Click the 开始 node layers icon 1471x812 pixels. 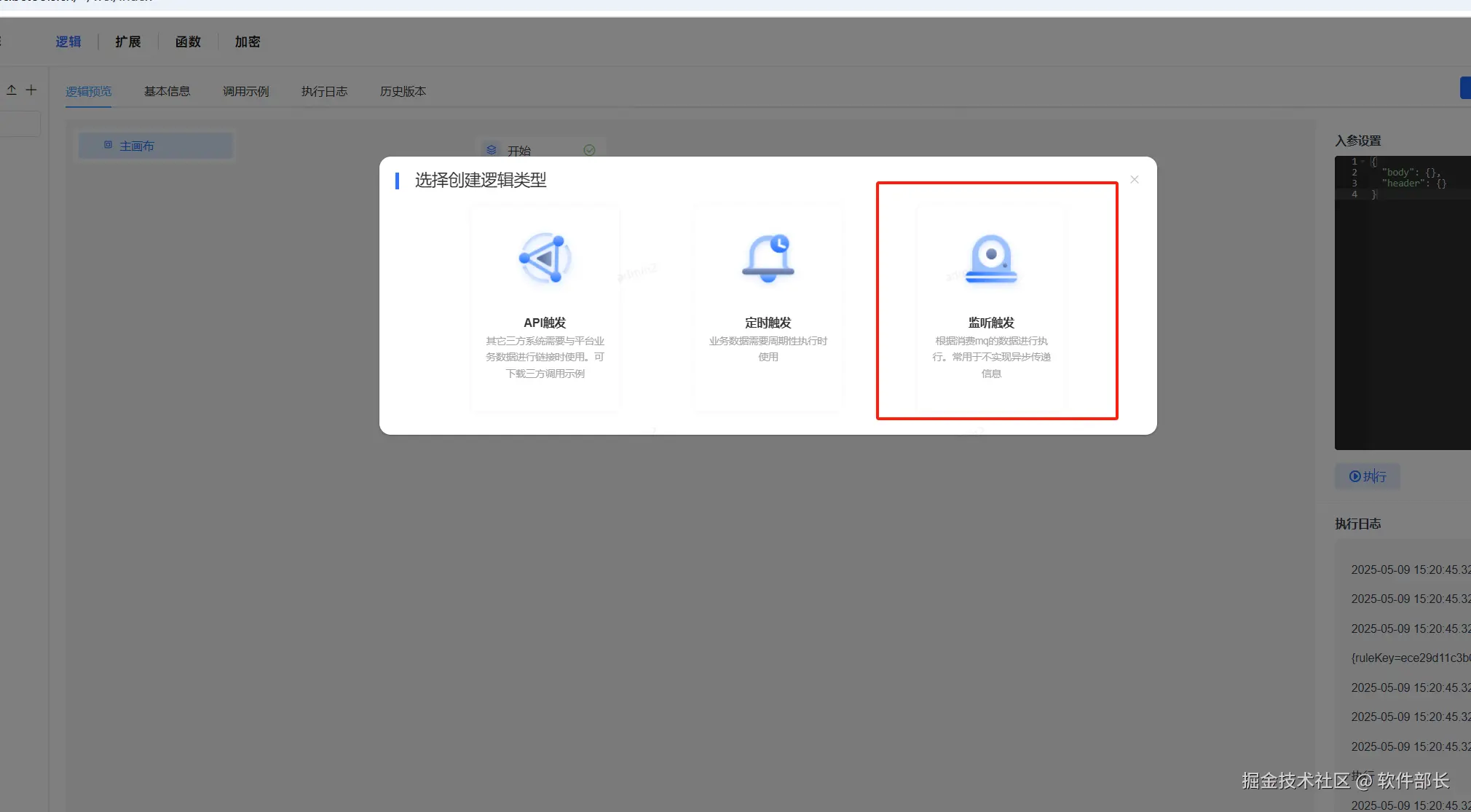tap(492, 150)
